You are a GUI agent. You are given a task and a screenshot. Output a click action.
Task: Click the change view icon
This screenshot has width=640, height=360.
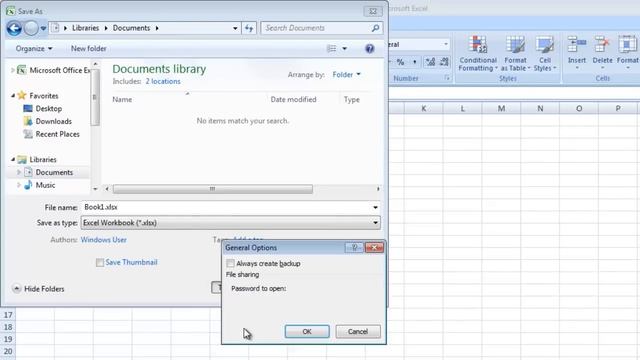click(x=331, y=49)
